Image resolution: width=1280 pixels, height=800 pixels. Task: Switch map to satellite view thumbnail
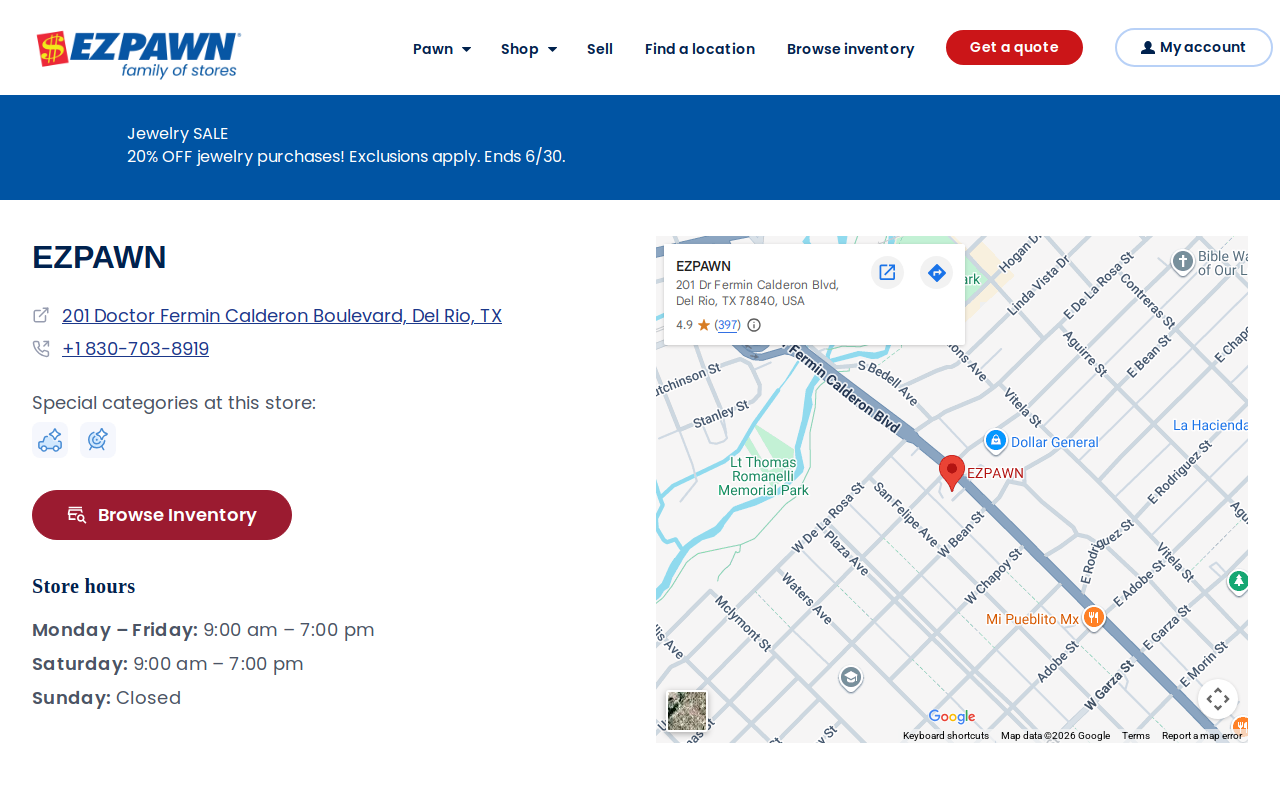click(687, 711)
